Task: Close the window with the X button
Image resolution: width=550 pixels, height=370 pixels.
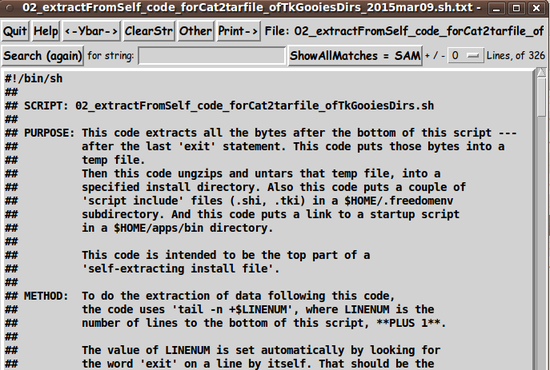Action: coord(536,8)
